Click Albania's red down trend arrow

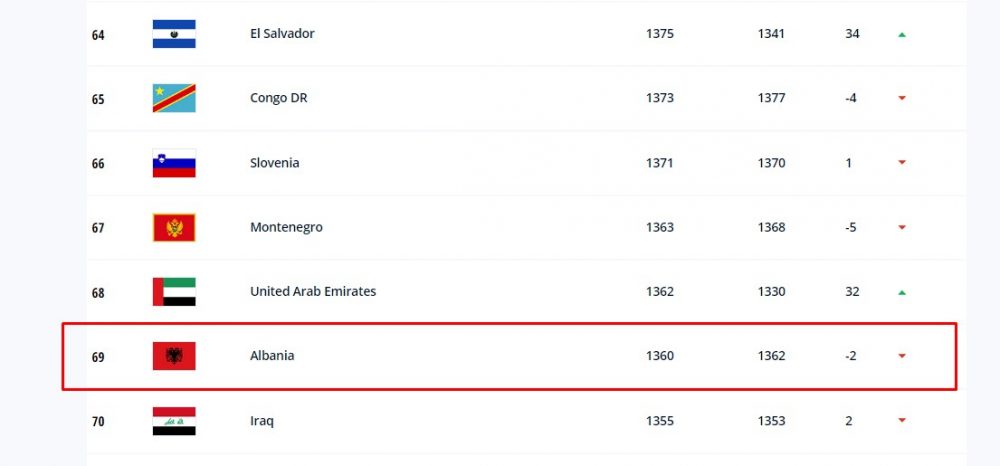pyautogui.click(x=902, y=356)
